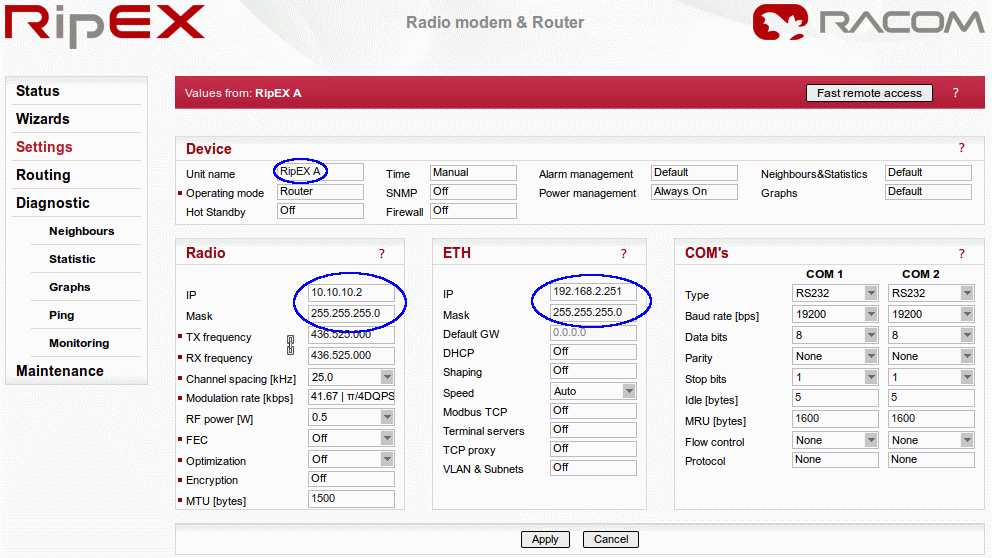Open Device section help question mark
Viewport: 992px width, 558px height.
(x=962, y=148)
